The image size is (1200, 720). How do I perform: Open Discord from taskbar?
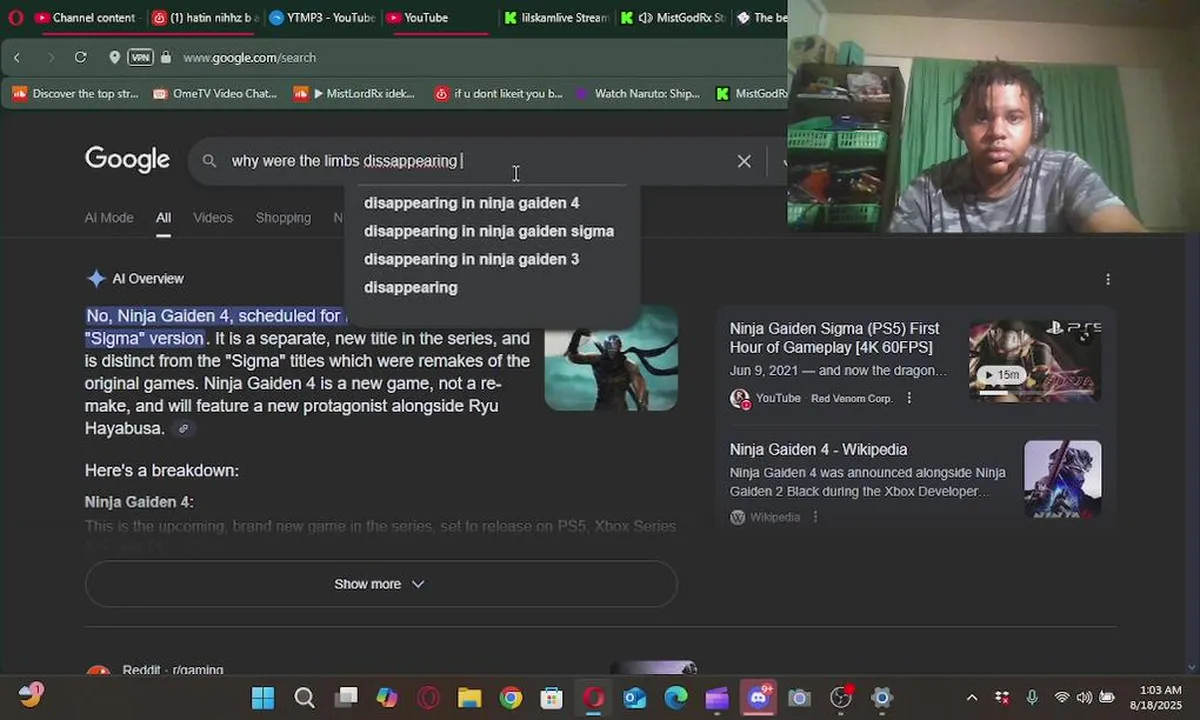pyautogui.click(x=758, y=698)
